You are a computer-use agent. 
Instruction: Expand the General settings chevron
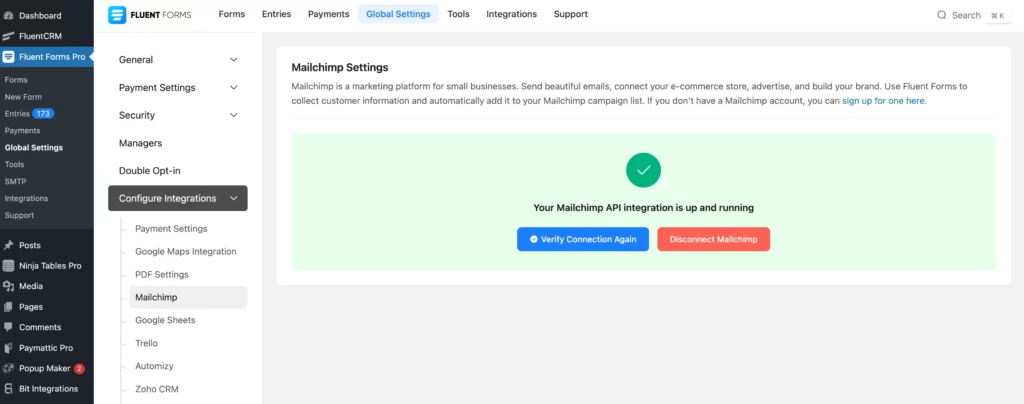click(234, 59)
